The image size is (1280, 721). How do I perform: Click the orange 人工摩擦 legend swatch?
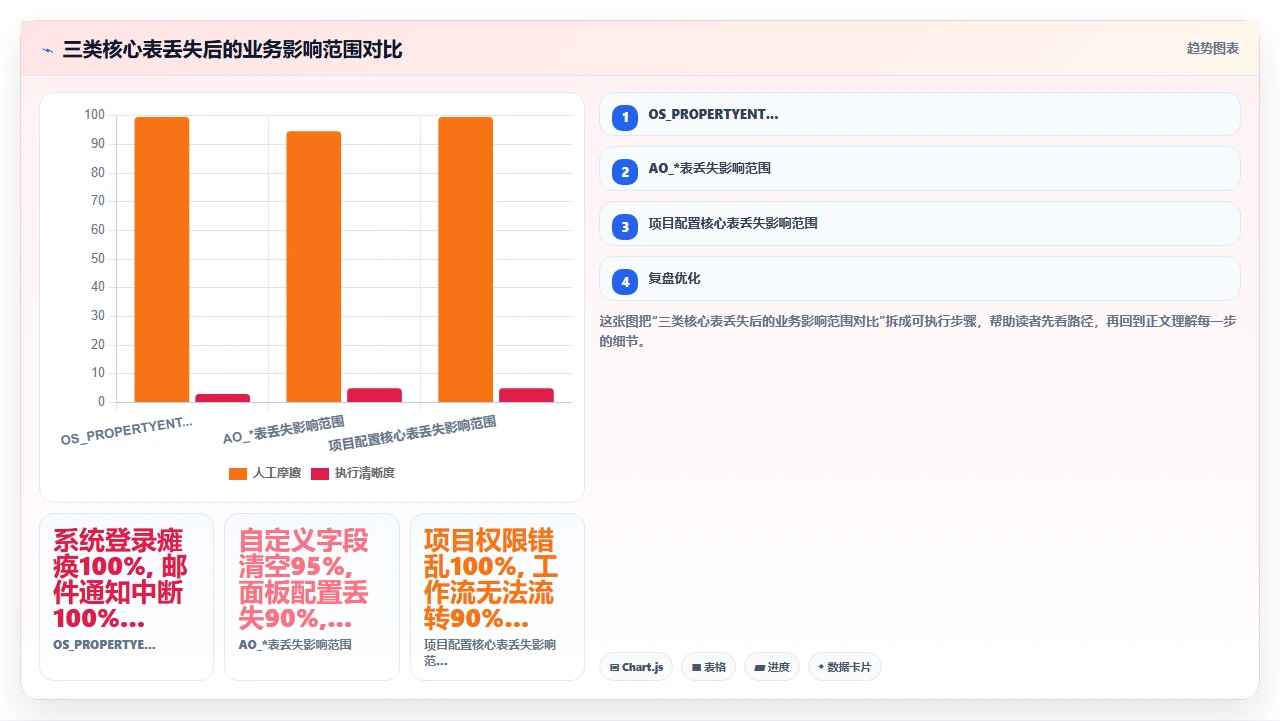pyautogui.click(x=238, y=473)
